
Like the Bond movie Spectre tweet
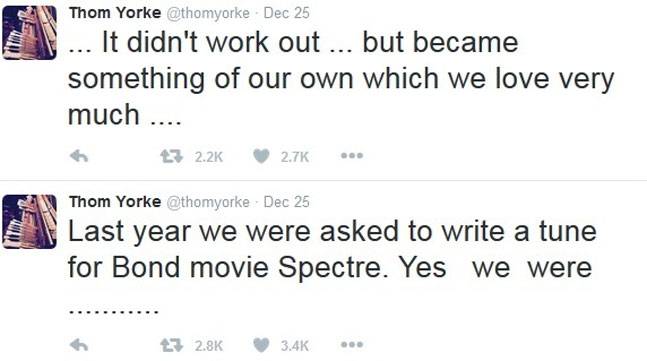[261, 345]
